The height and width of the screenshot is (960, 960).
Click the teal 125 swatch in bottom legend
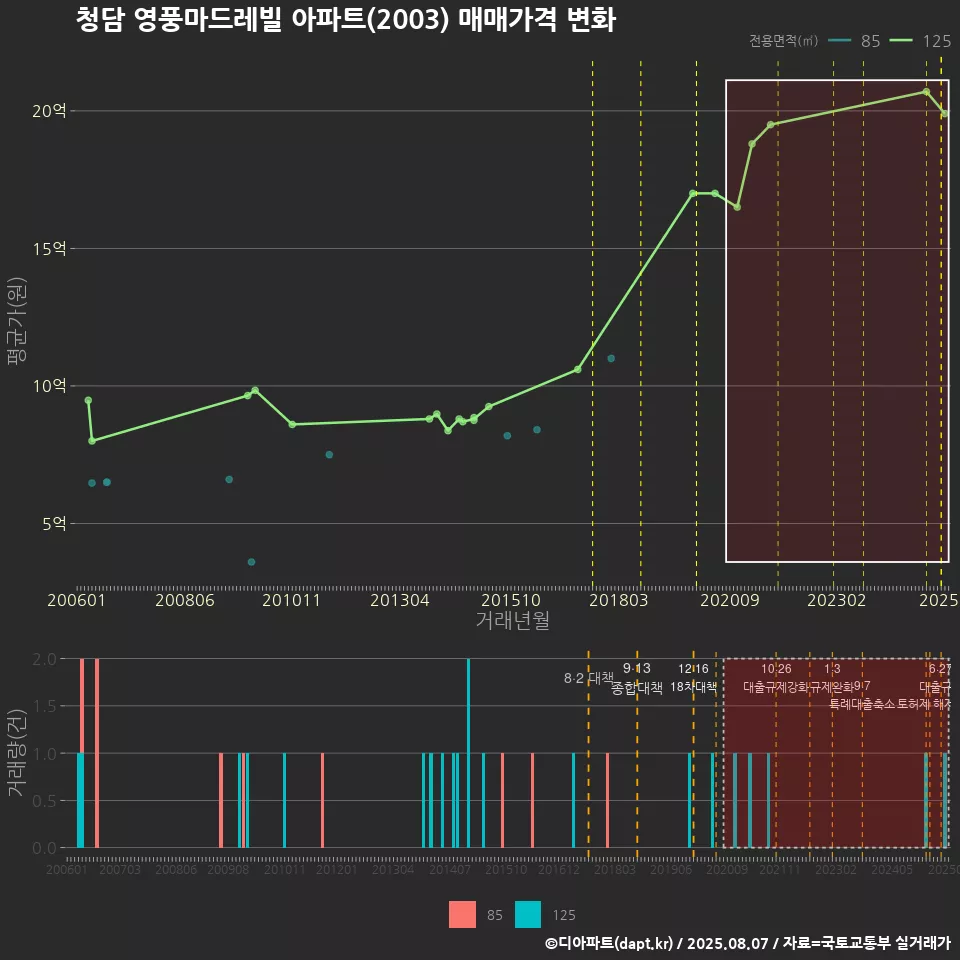click(x=528, y=915)
